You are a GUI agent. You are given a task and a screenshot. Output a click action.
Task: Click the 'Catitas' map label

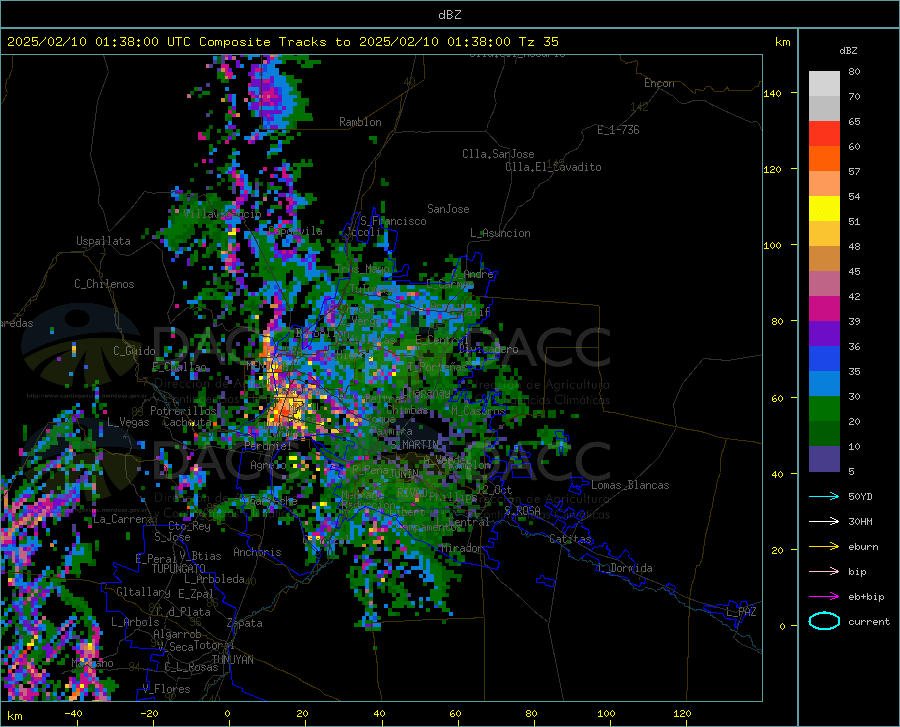point(570,539)
